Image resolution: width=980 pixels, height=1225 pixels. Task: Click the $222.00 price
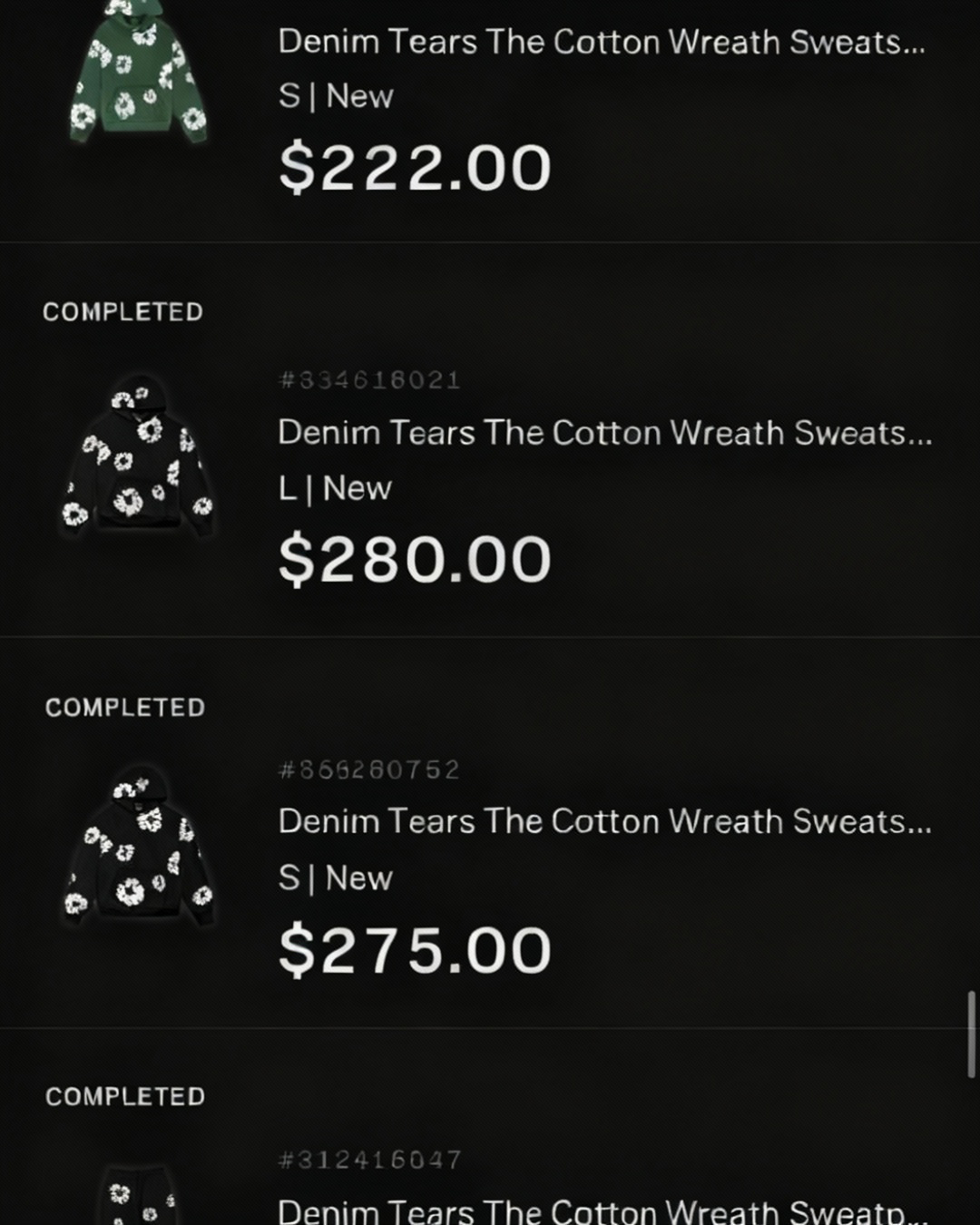click(x=415, y=168)
